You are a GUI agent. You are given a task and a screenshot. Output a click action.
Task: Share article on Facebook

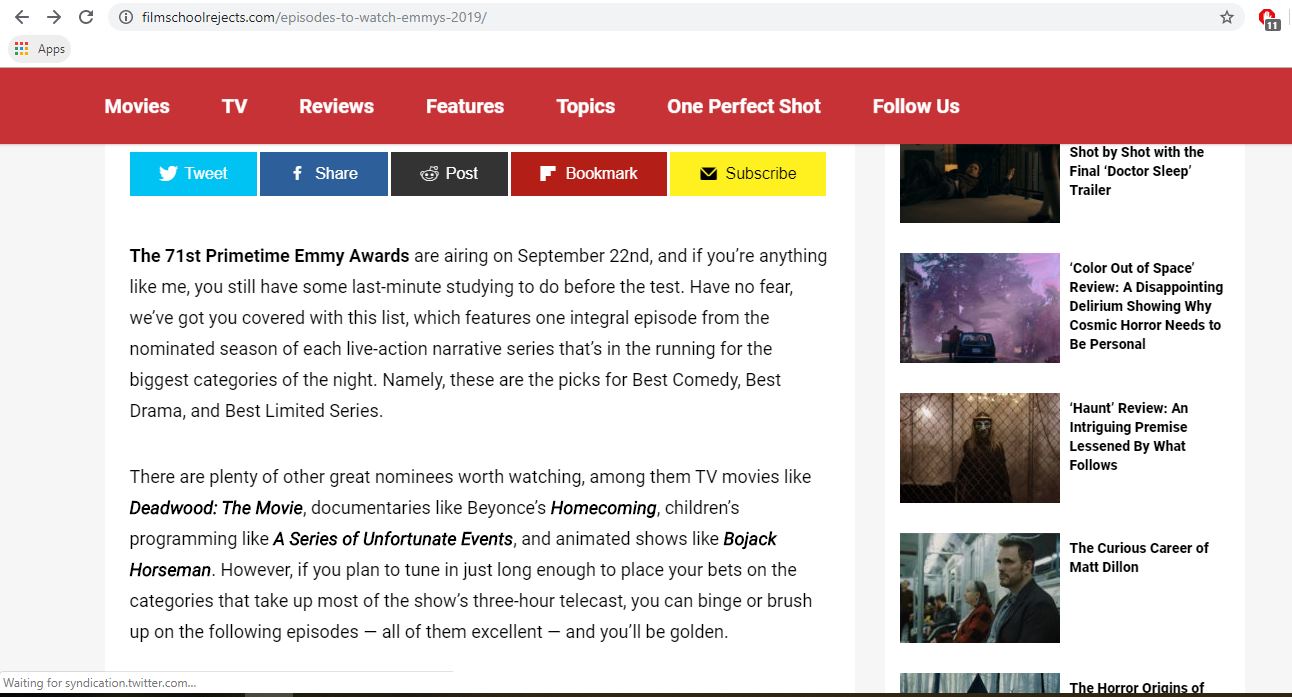pyautogui.click(x=324, y=173)
